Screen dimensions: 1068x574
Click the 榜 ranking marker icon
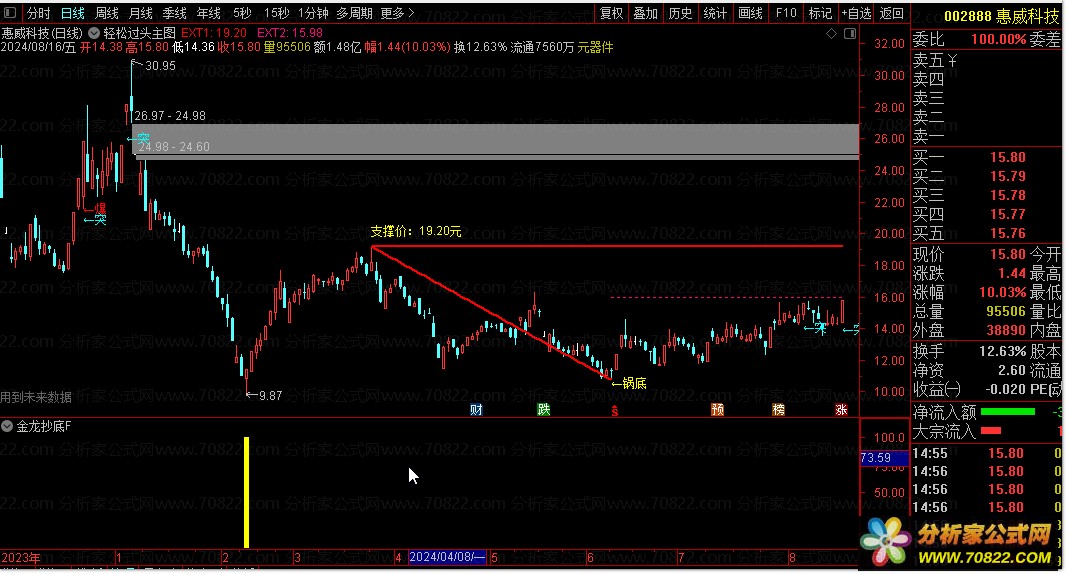tap(778, 409)
